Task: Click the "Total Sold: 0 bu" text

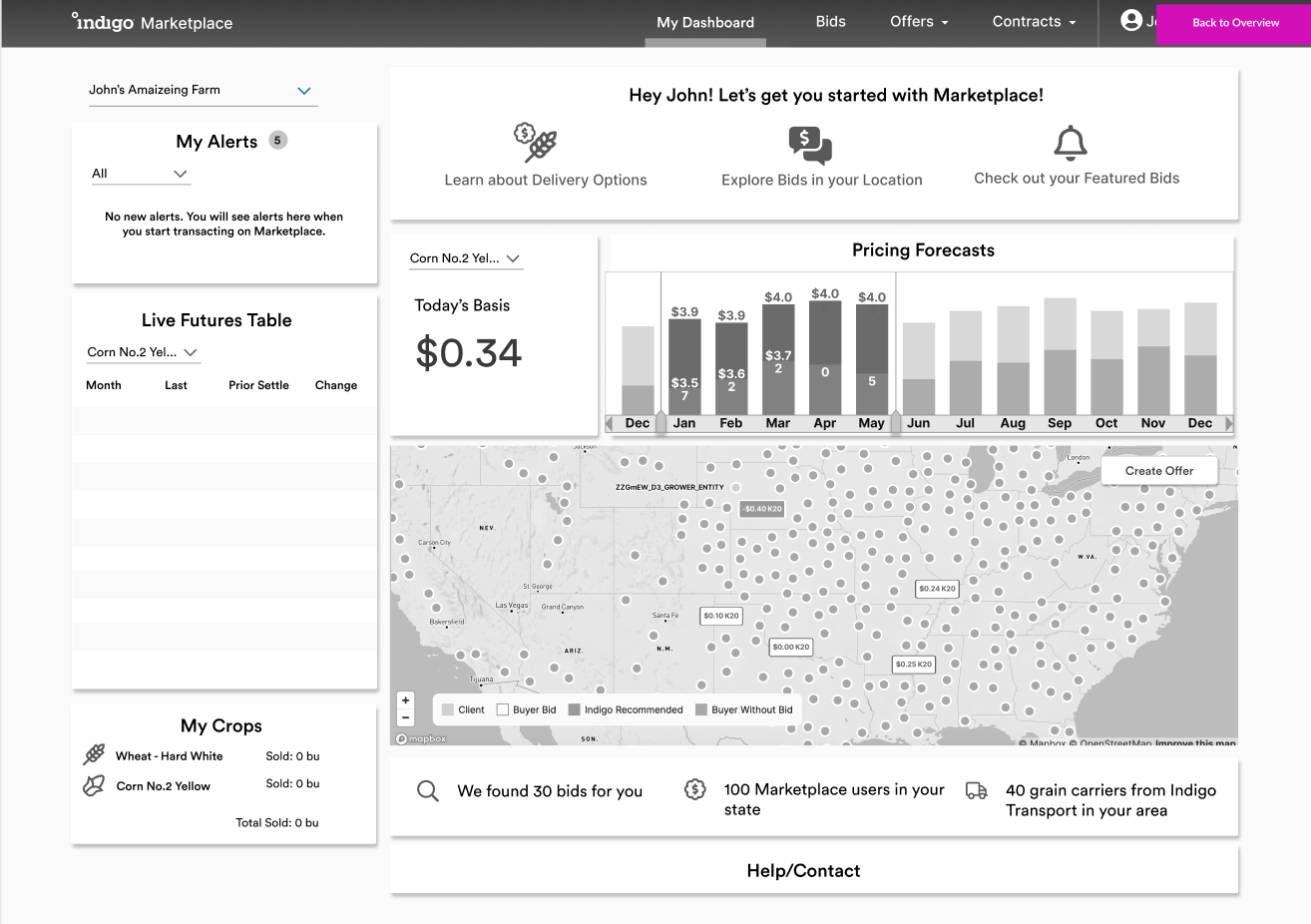Action: pyautogui.click(x=277, y=823)
